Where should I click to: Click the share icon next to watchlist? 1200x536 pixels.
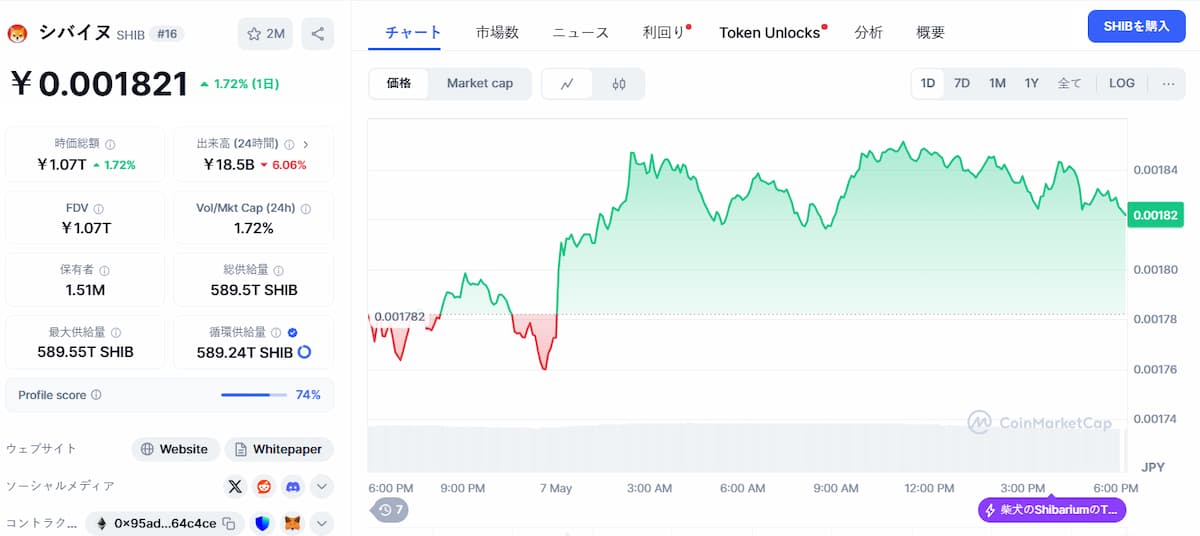317,34
